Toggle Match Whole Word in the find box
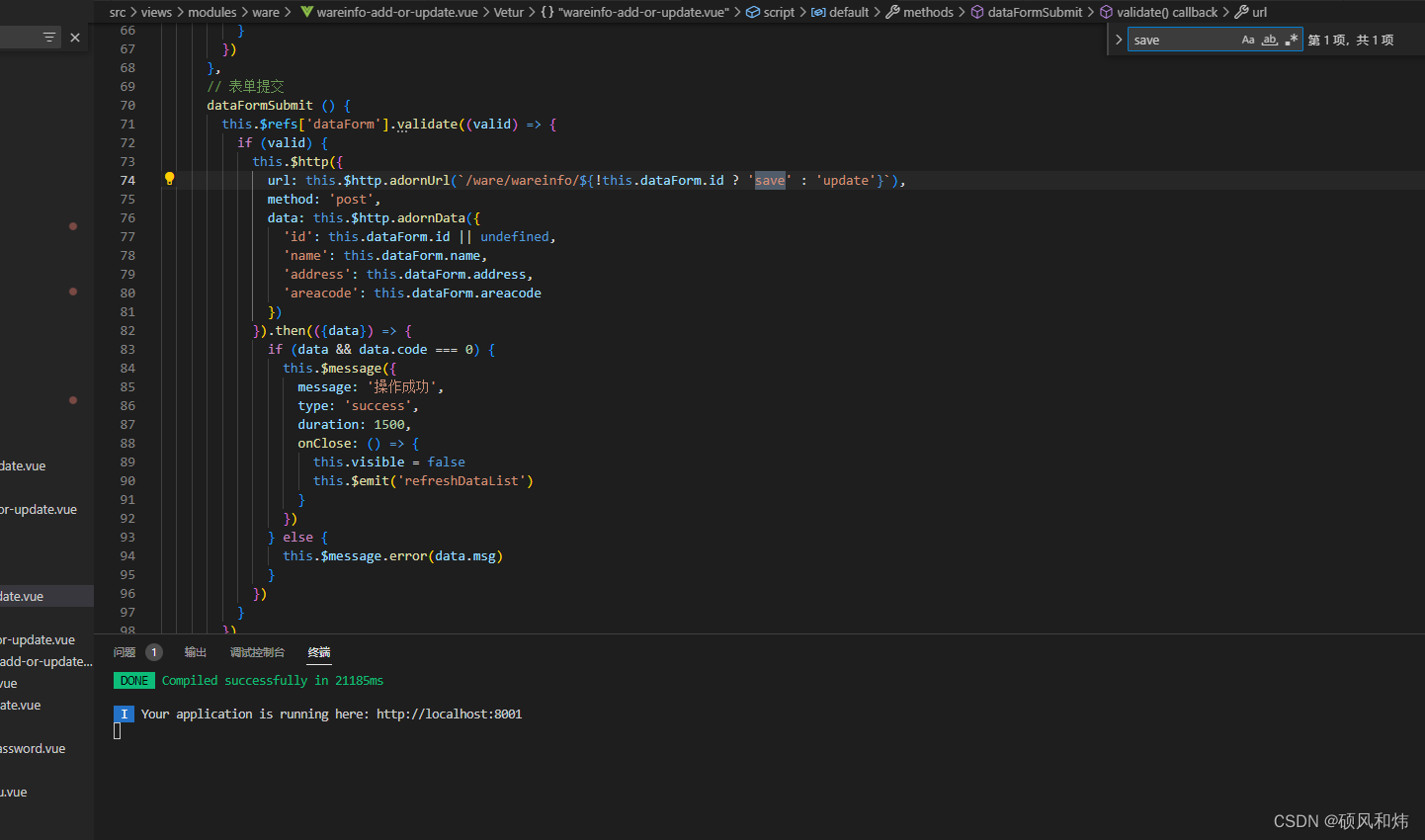 click(1270, 40)
